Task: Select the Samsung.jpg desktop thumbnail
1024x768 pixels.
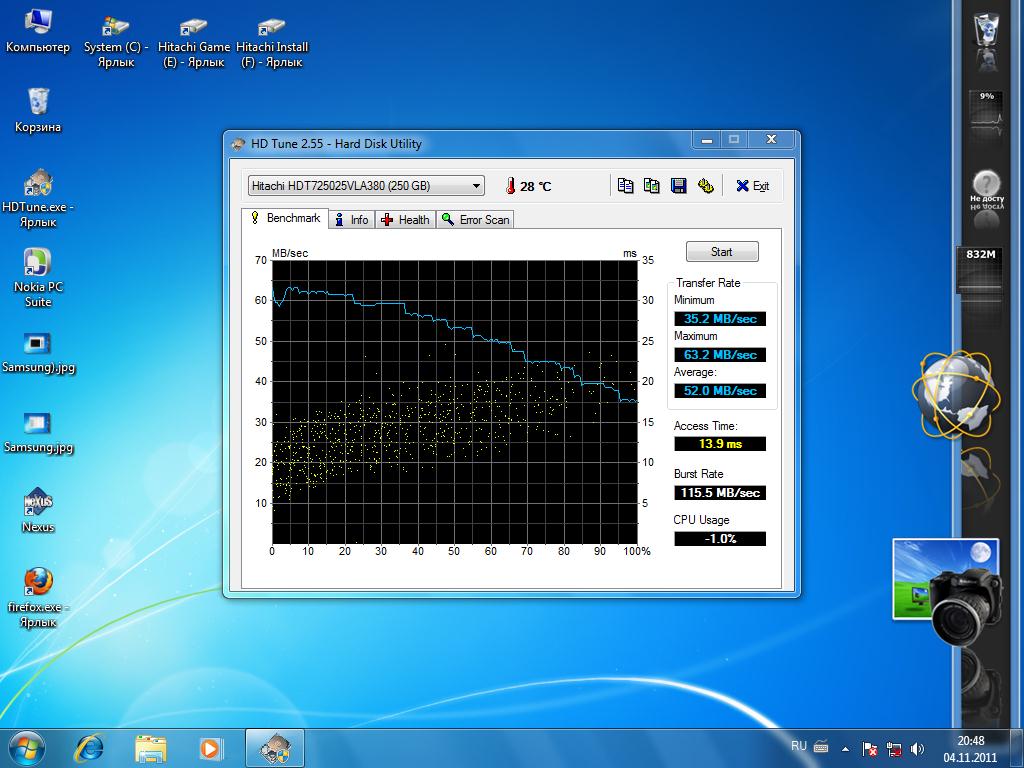Action: click(38, 433)
